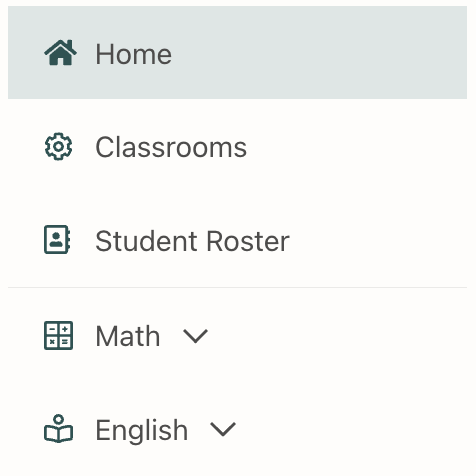Expand the Math section chevron

[196, 336]
